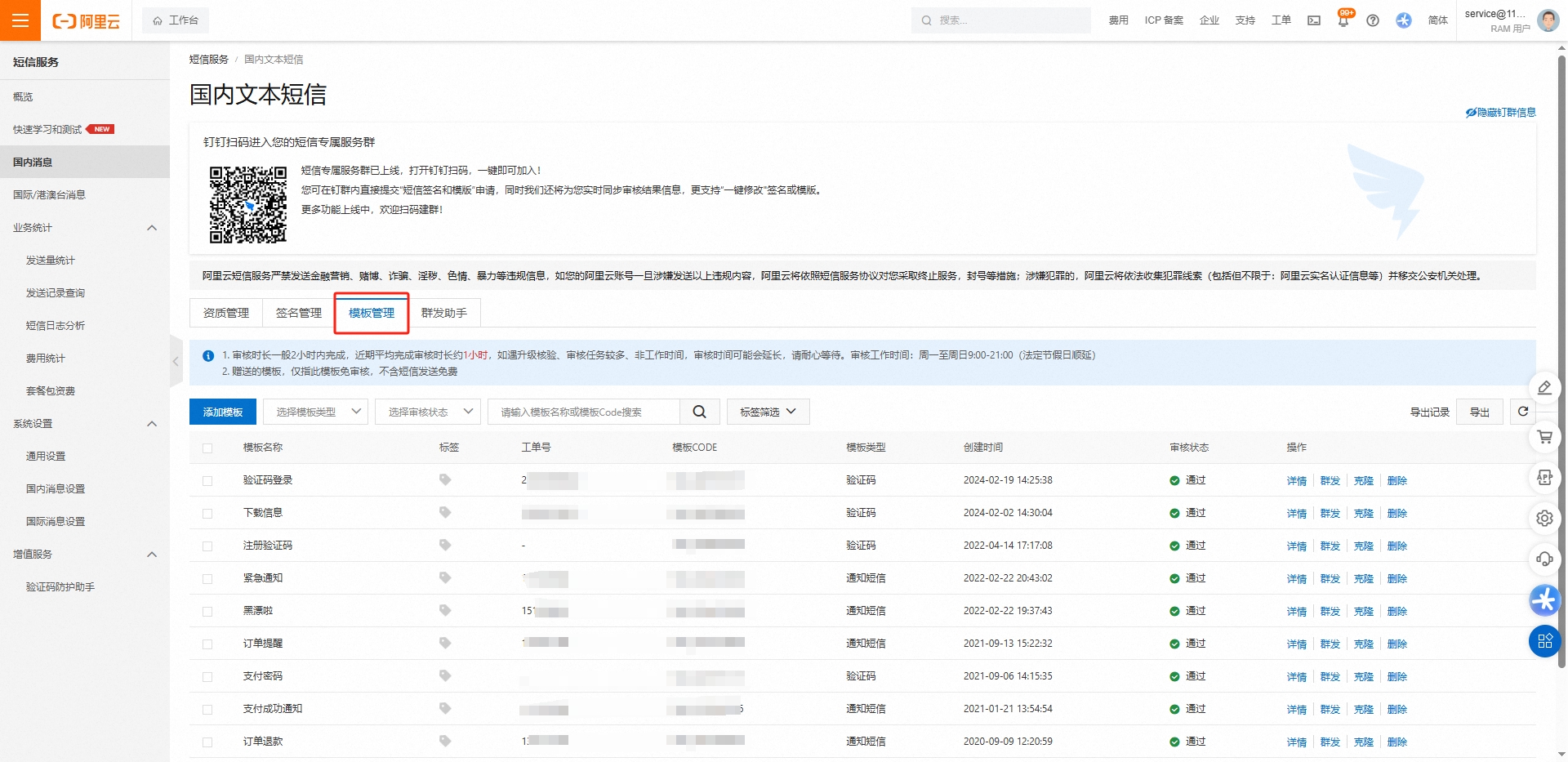Select the checkbox for 紧急通知 template

pos(207,579)
